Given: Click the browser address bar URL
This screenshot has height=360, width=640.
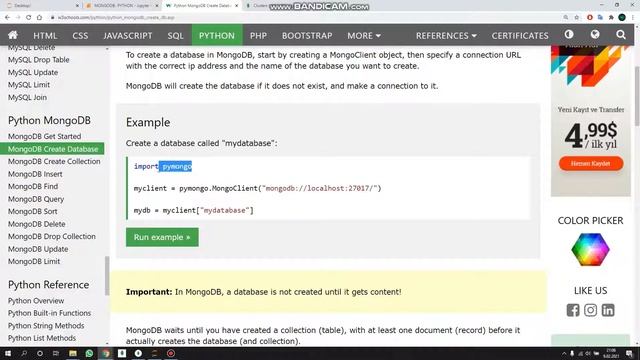Looking at the screenshot, I should [x=116, y=18].
